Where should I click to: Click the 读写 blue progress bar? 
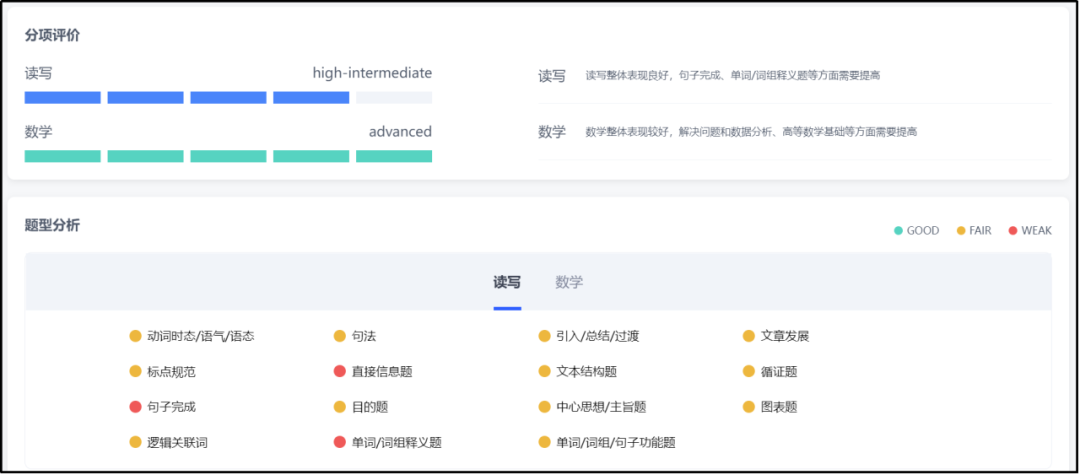228,98
